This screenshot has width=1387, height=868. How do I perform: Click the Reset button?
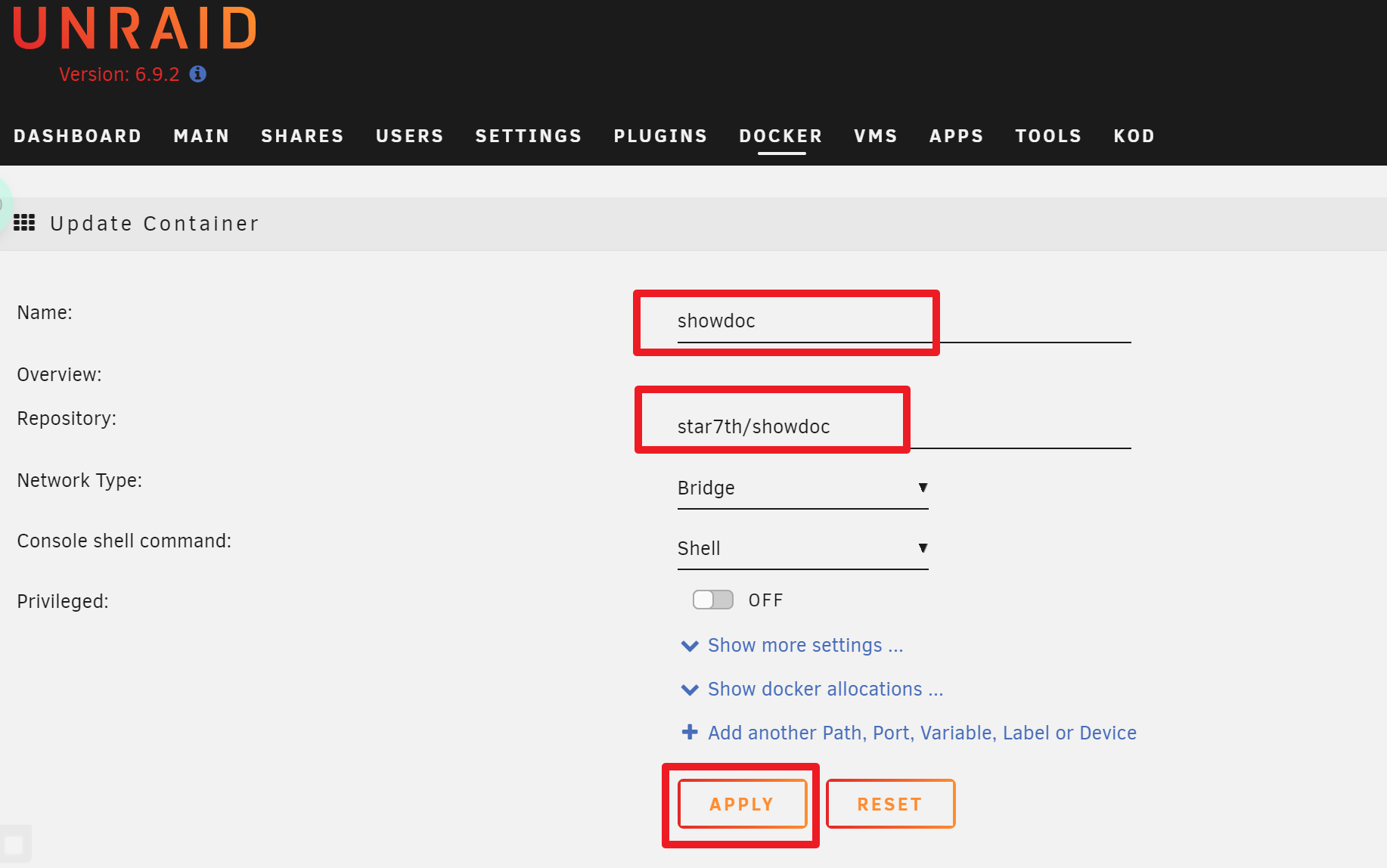click(890, 804)
